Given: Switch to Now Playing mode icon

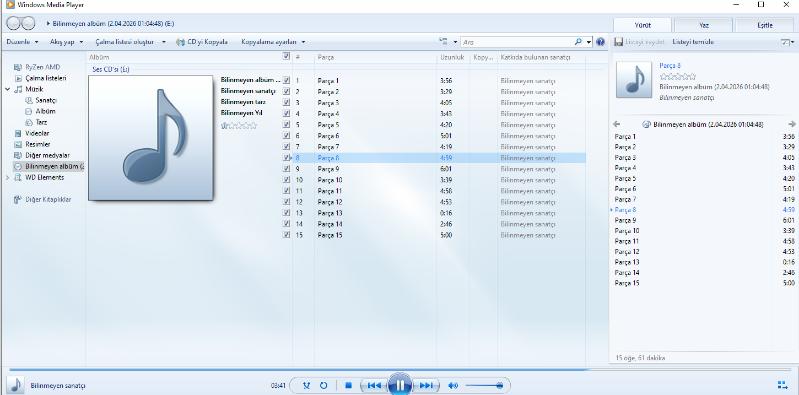Looking at the screenshot, I should 783,385.
